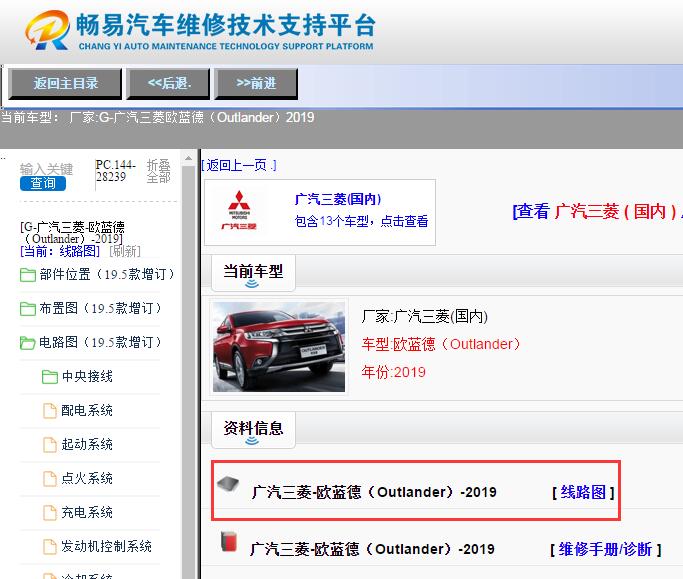The image size is (683, 579).
Task: Open the 发动机控制系统 entry
Action: (x=107, y=546)
